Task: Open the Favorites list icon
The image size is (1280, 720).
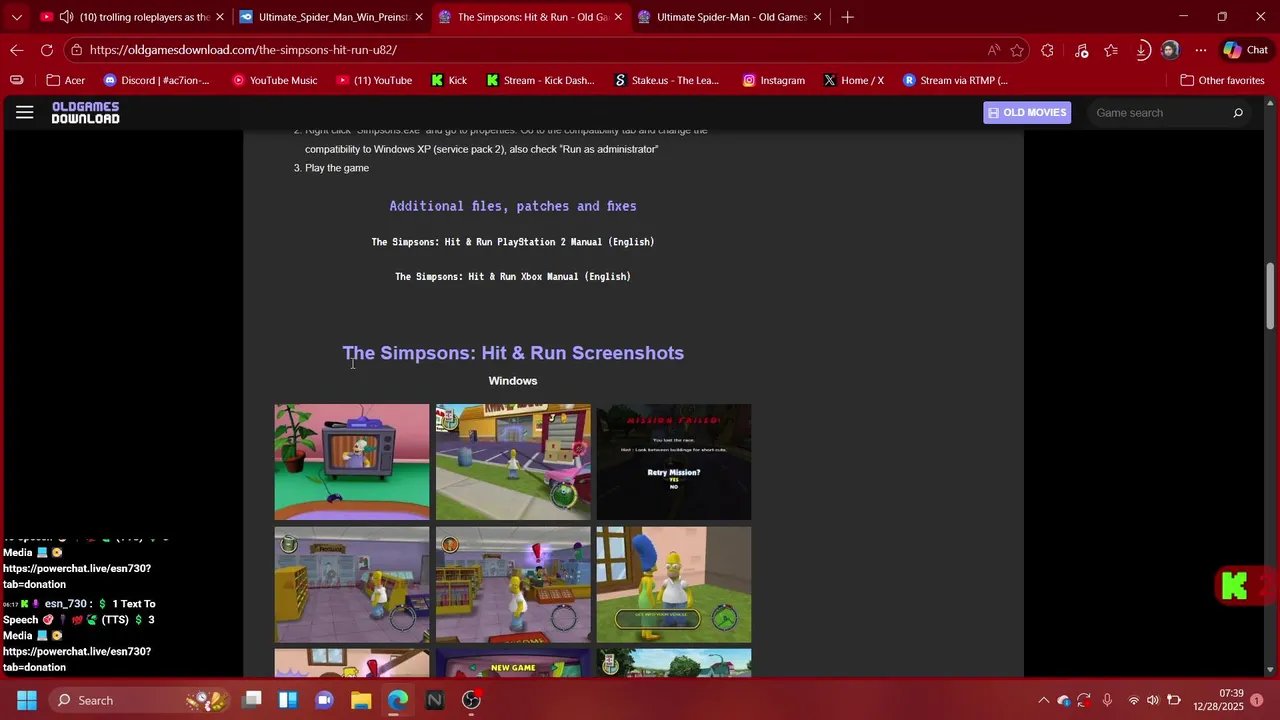Action: point(1111,50)
